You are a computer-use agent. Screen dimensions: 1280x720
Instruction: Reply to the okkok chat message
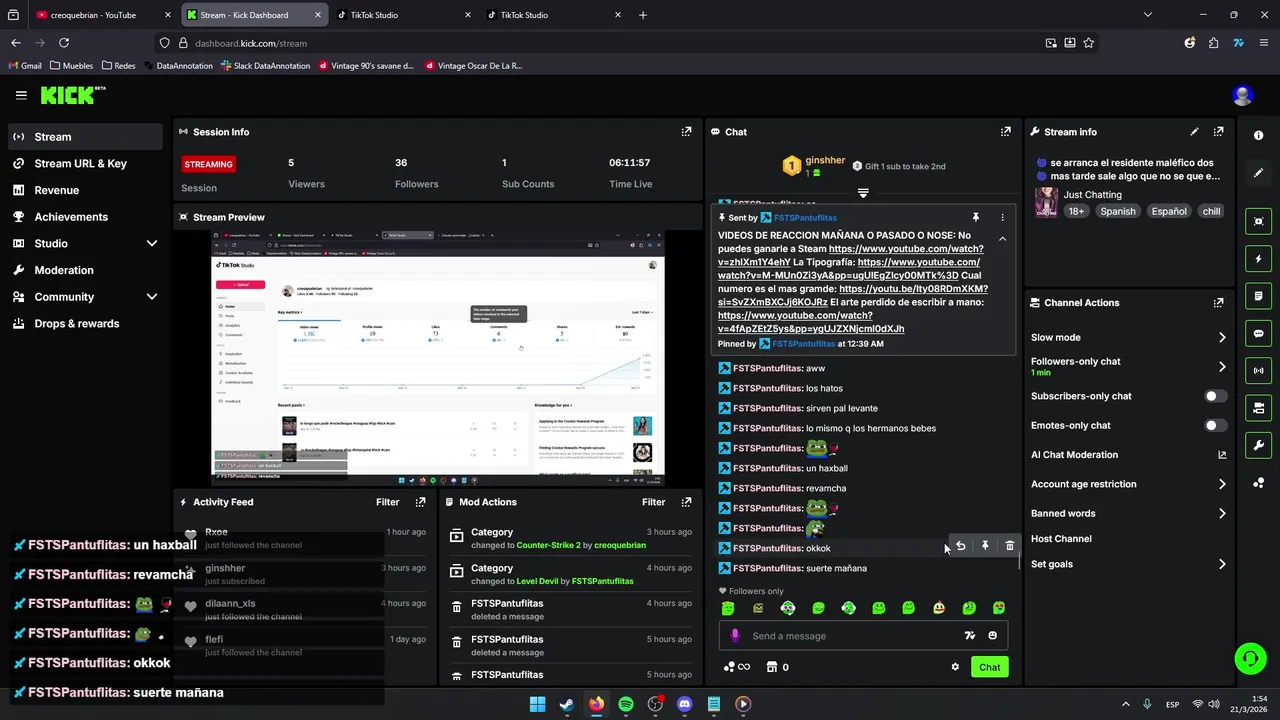click(961, 546)
